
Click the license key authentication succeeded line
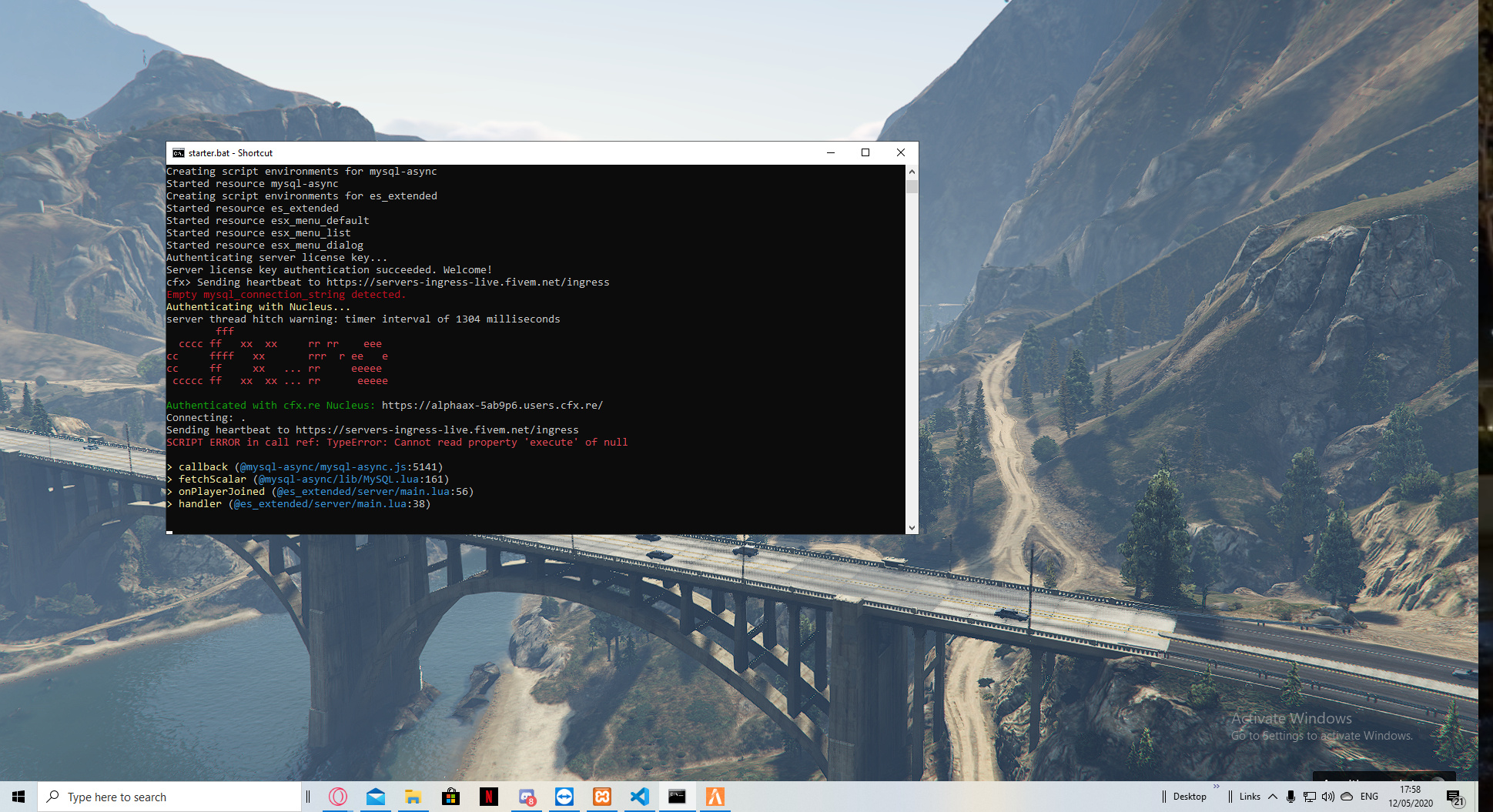(330, 270)
